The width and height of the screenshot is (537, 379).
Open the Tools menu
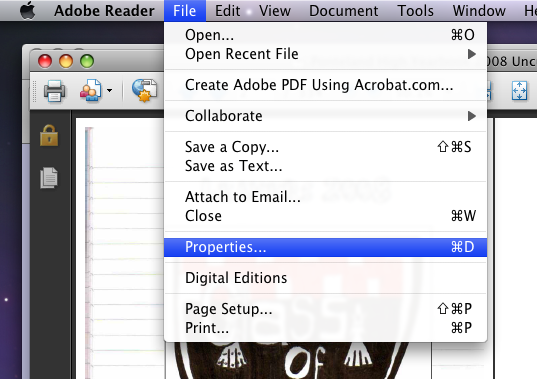pyautogui.click(x=415, y=11)
